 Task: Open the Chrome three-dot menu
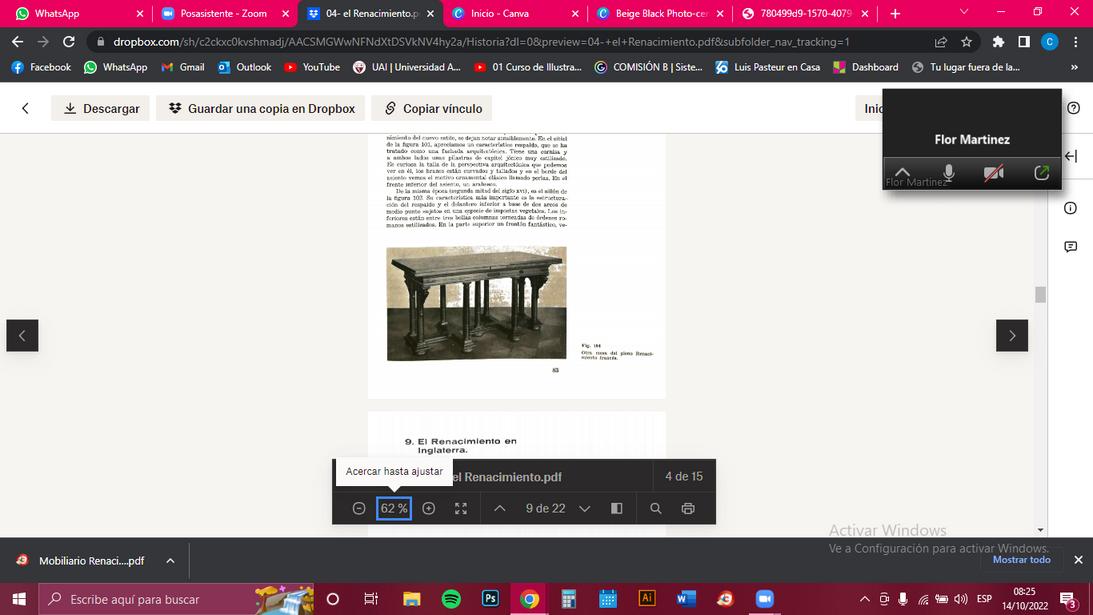[x=1076, y=42]
